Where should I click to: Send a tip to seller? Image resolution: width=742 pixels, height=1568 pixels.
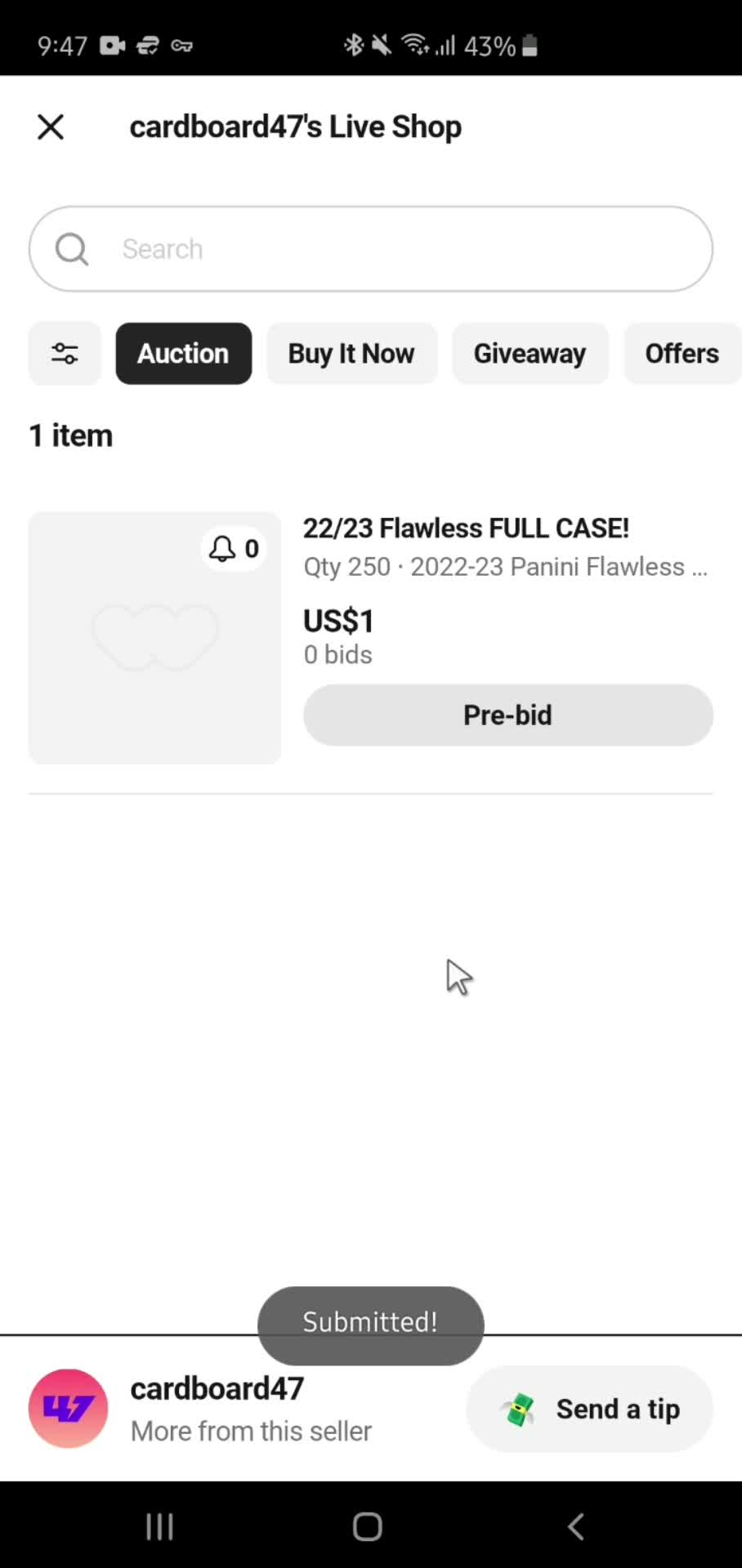(x=590, y=1409)
